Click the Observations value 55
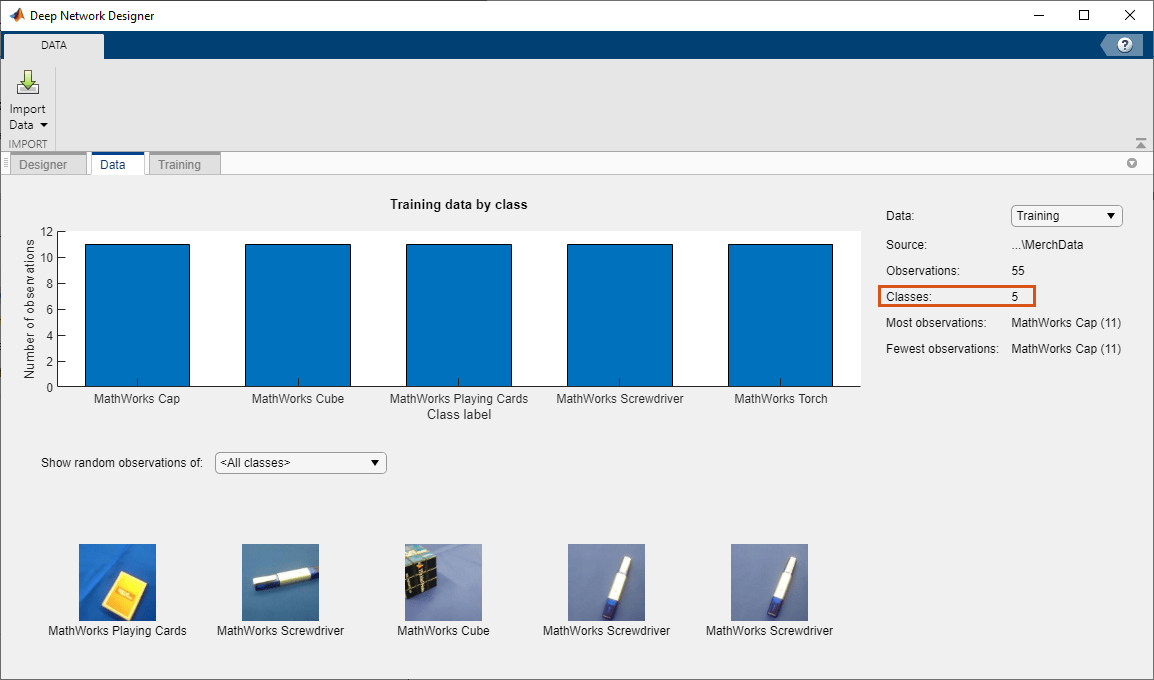 1018,271
